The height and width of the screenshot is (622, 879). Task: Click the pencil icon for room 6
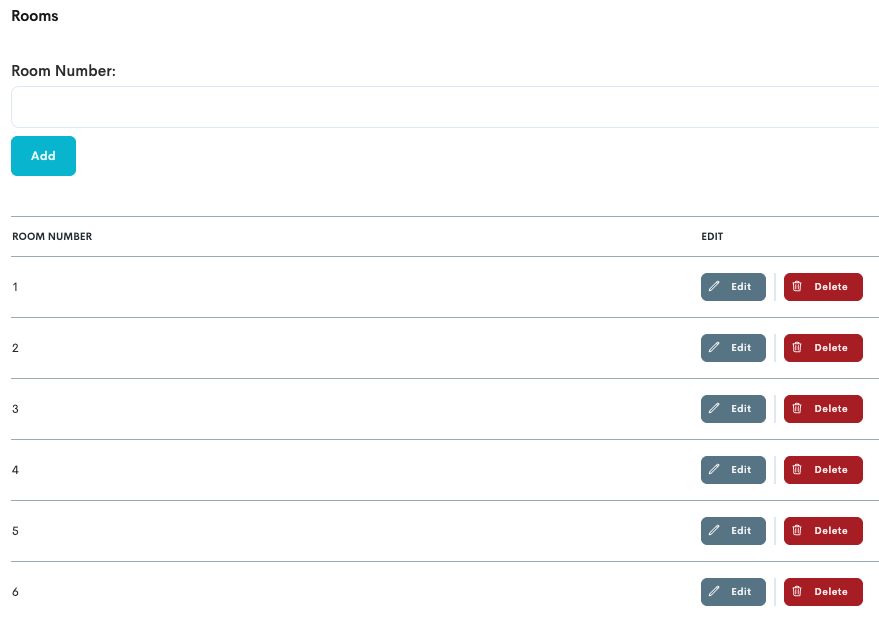pos(714,592)
